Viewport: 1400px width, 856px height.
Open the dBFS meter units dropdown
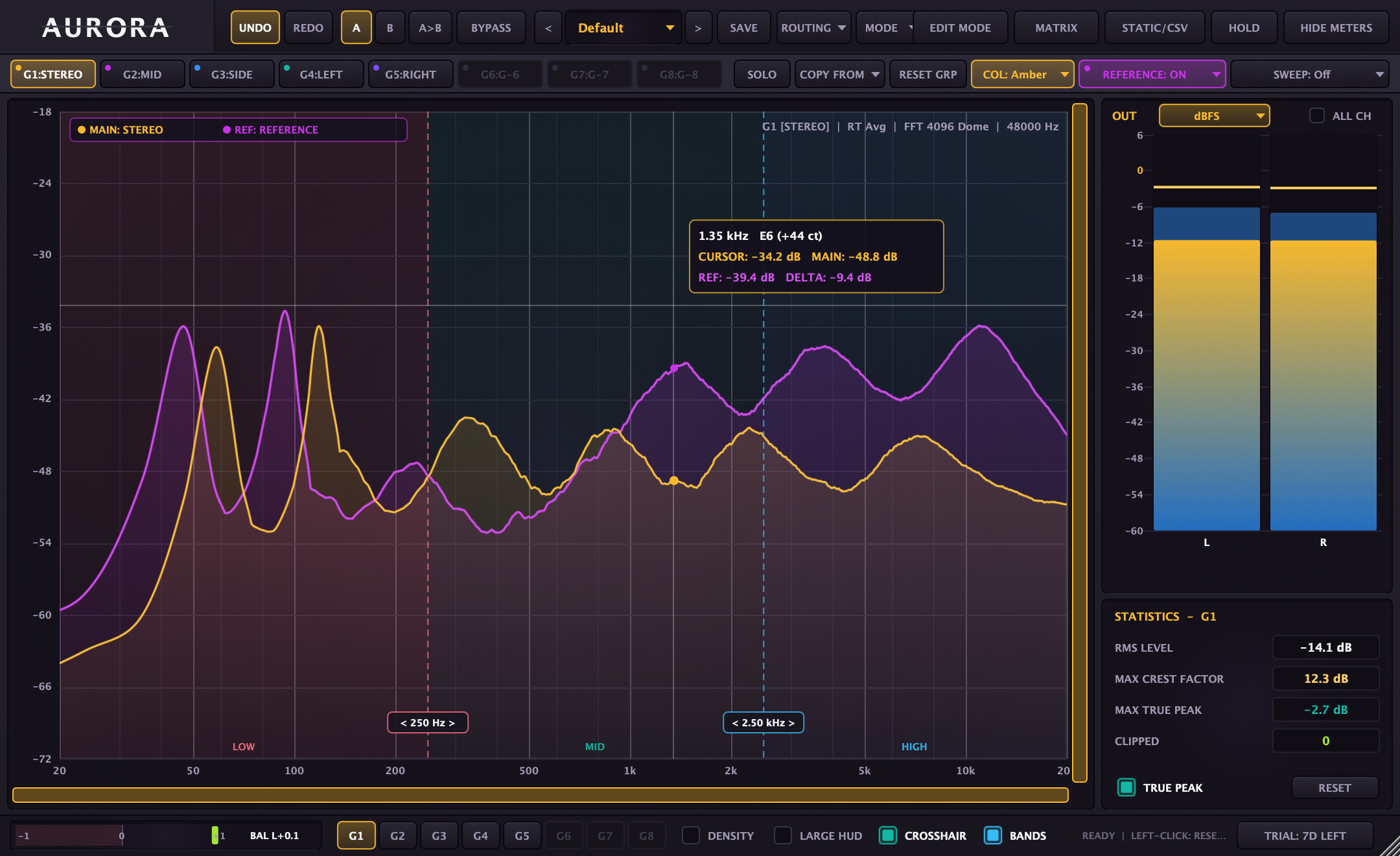1214,116
